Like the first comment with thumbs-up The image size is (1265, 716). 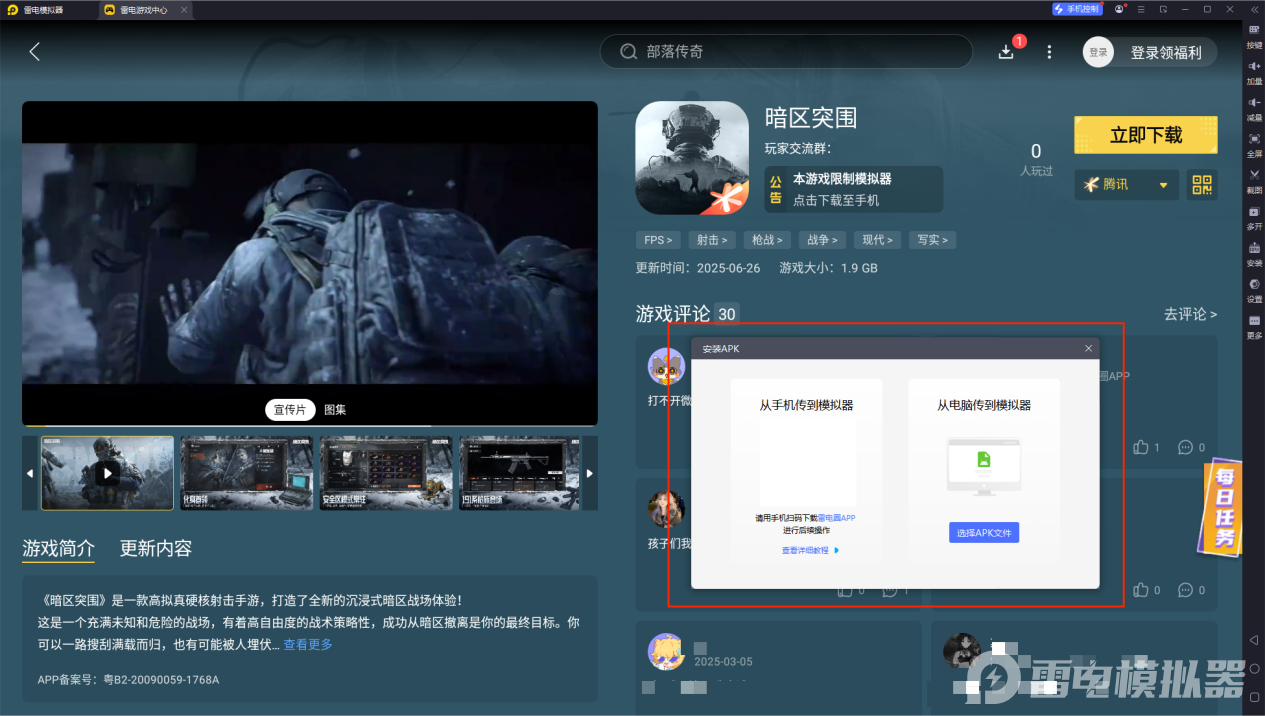(1140, 447)
